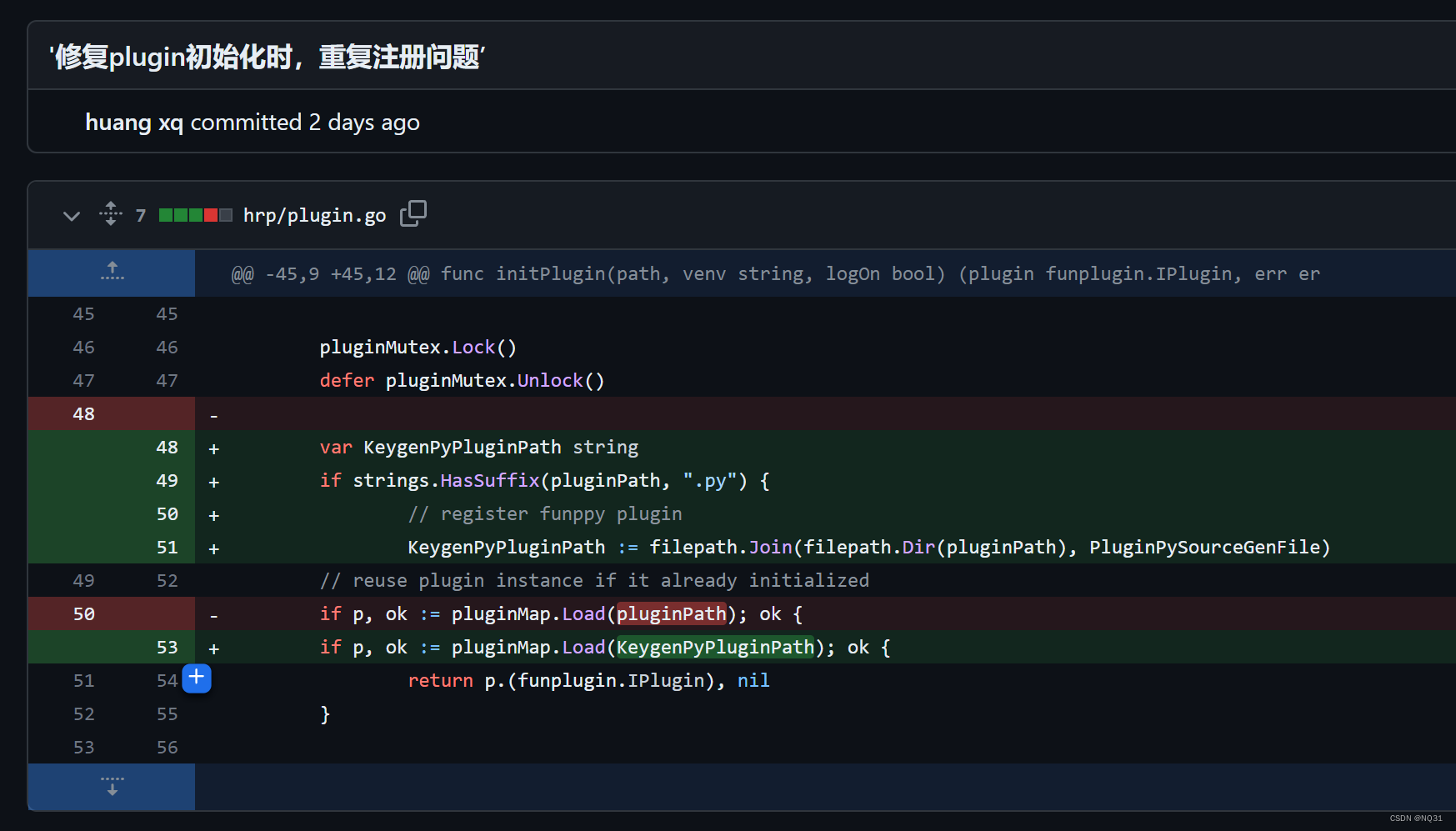The height and width of the screenshot is (831, 1456).
Task: Copy the hrp/plugin.go file path
Action: tap(413, 213)
